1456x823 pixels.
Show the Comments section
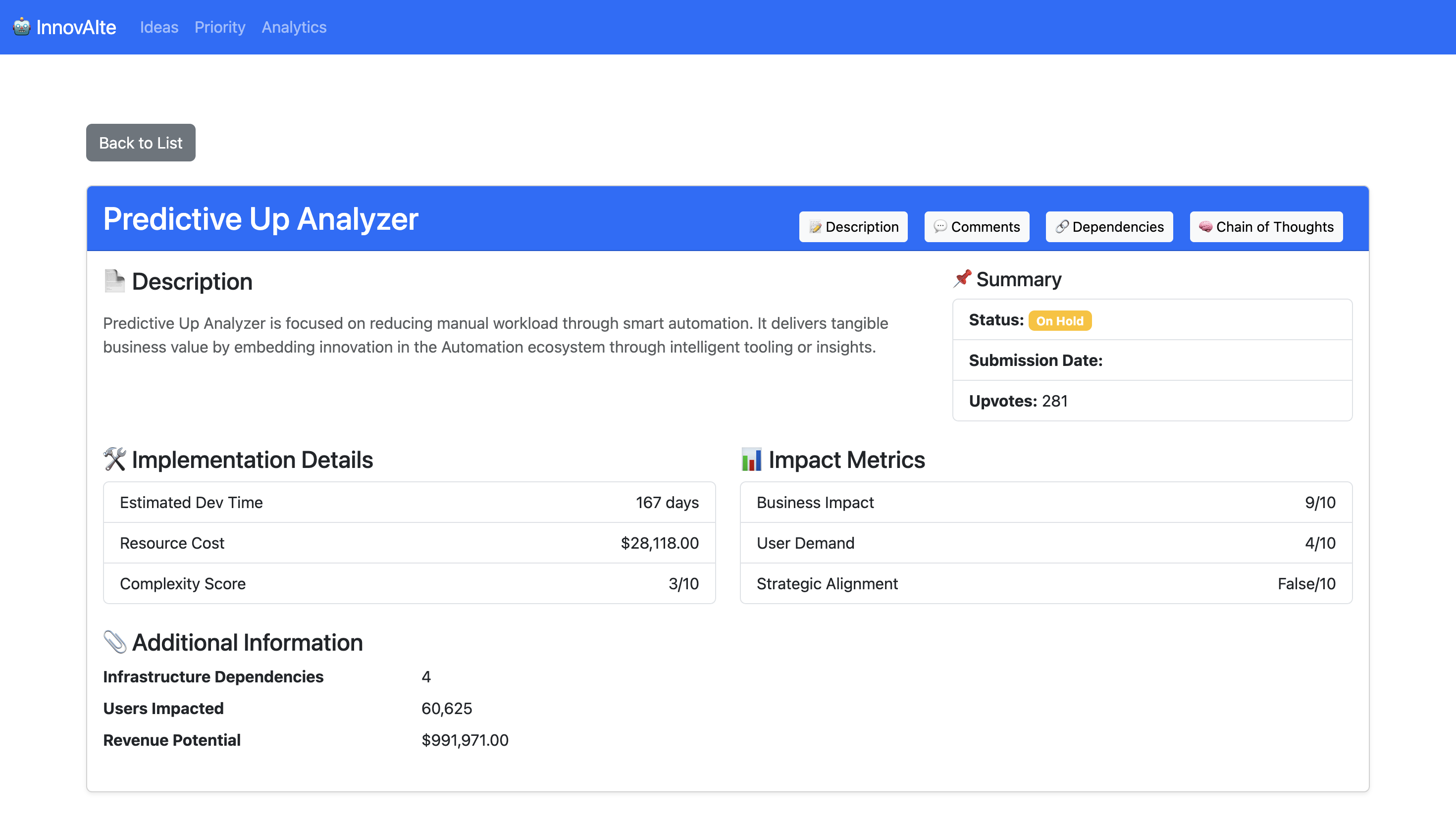976,227
